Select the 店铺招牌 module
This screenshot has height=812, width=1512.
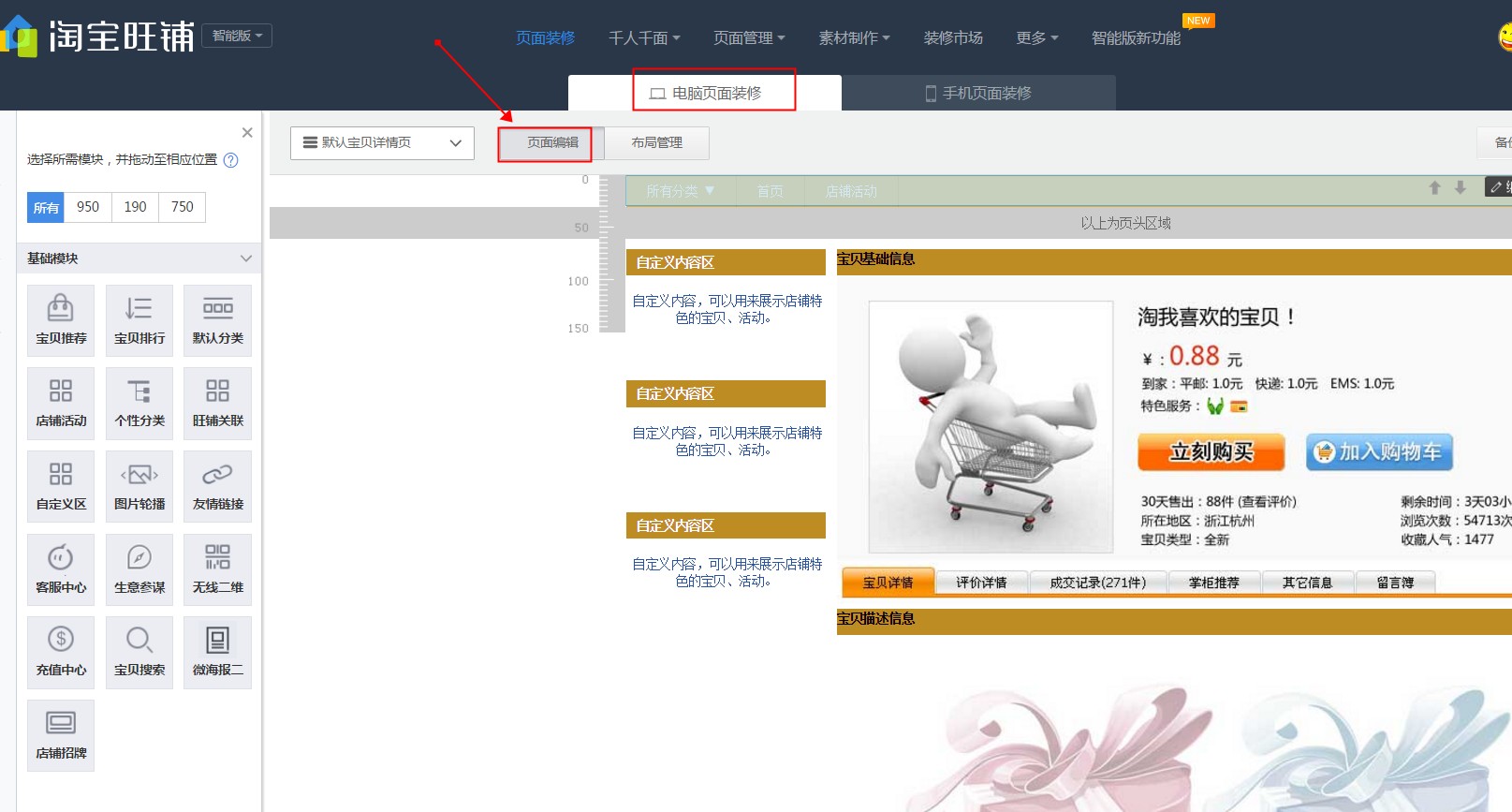61,735
